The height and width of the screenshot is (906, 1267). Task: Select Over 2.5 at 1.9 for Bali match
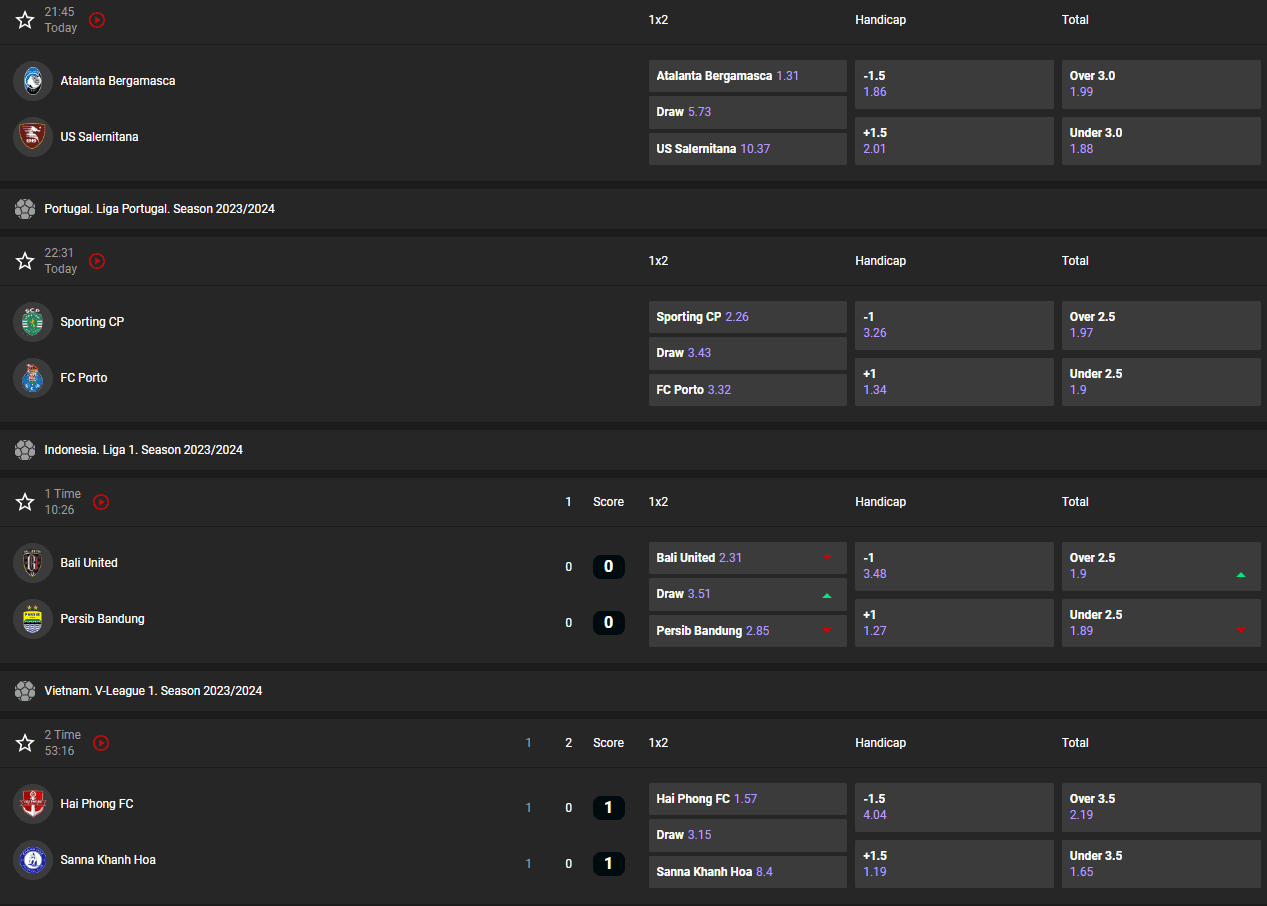[x=1161, y=566]
